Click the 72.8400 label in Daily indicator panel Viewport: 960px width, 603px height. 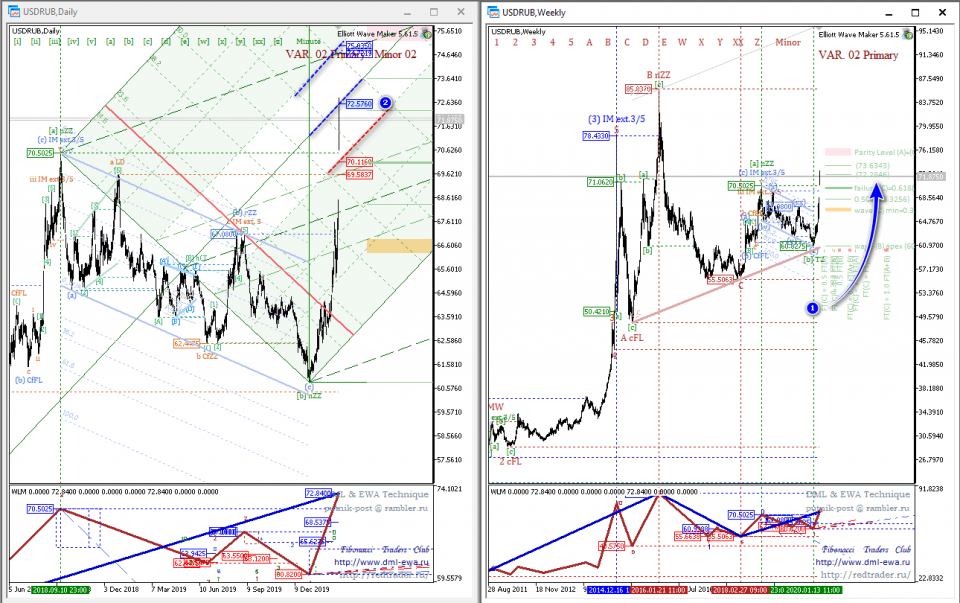[318, 493]
